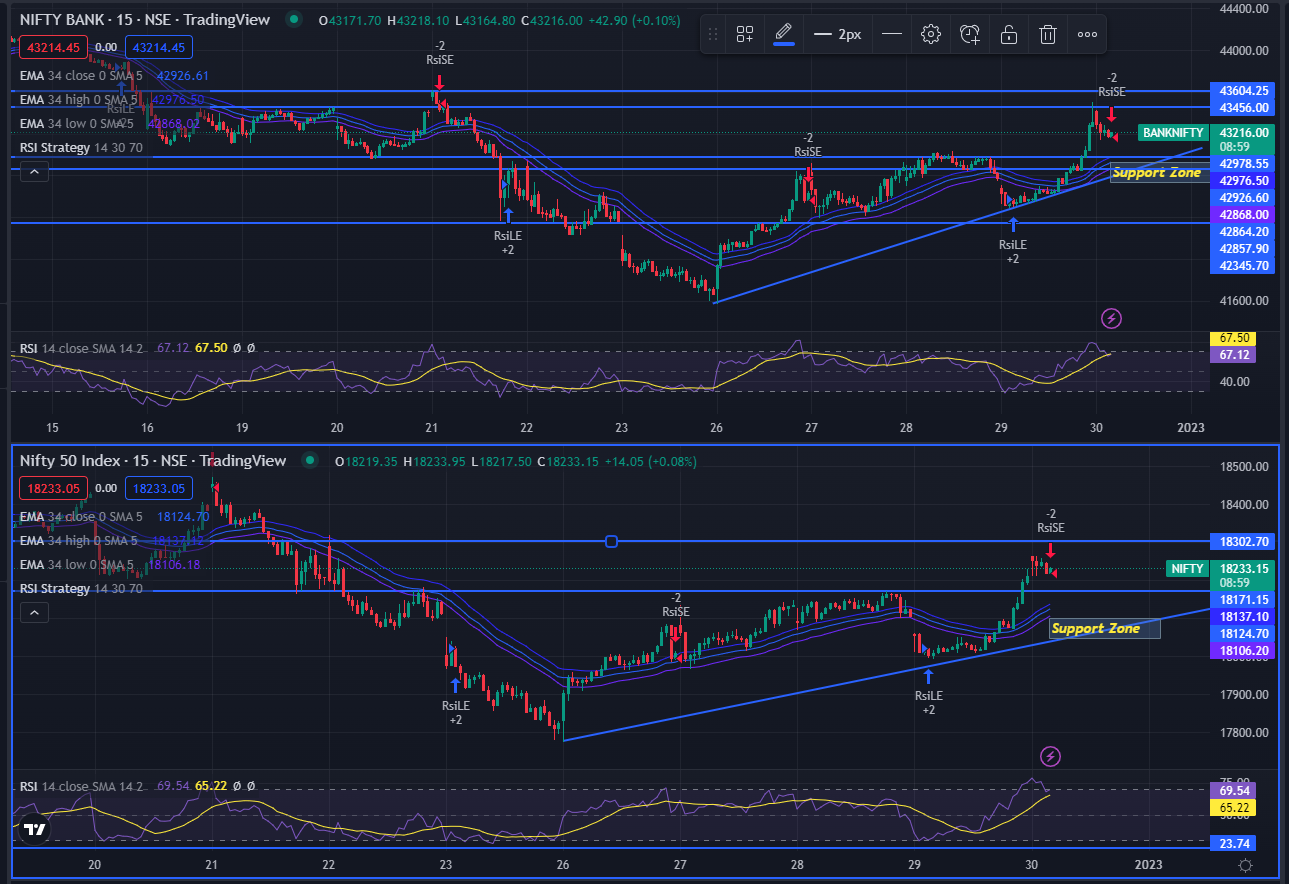This screenshot has width=1289, height=884.
Task: Open drawing settings gear icon
Action: point(931,34)
